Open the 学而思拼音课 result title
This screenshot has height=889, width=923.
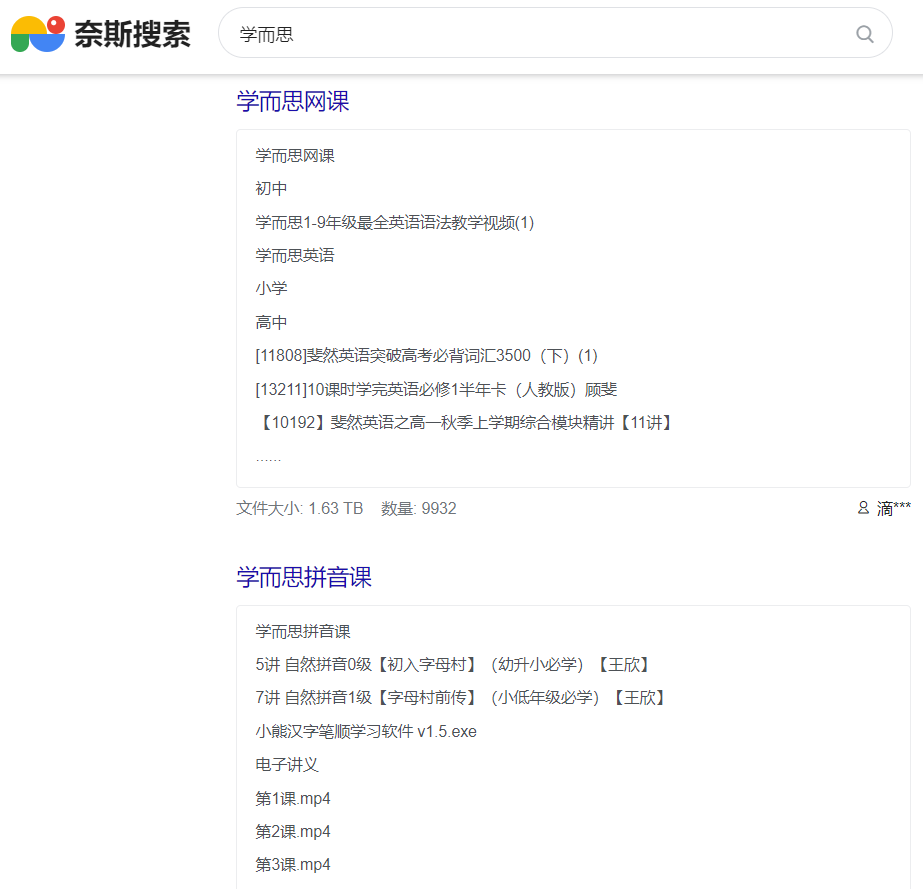coord(304,577)
